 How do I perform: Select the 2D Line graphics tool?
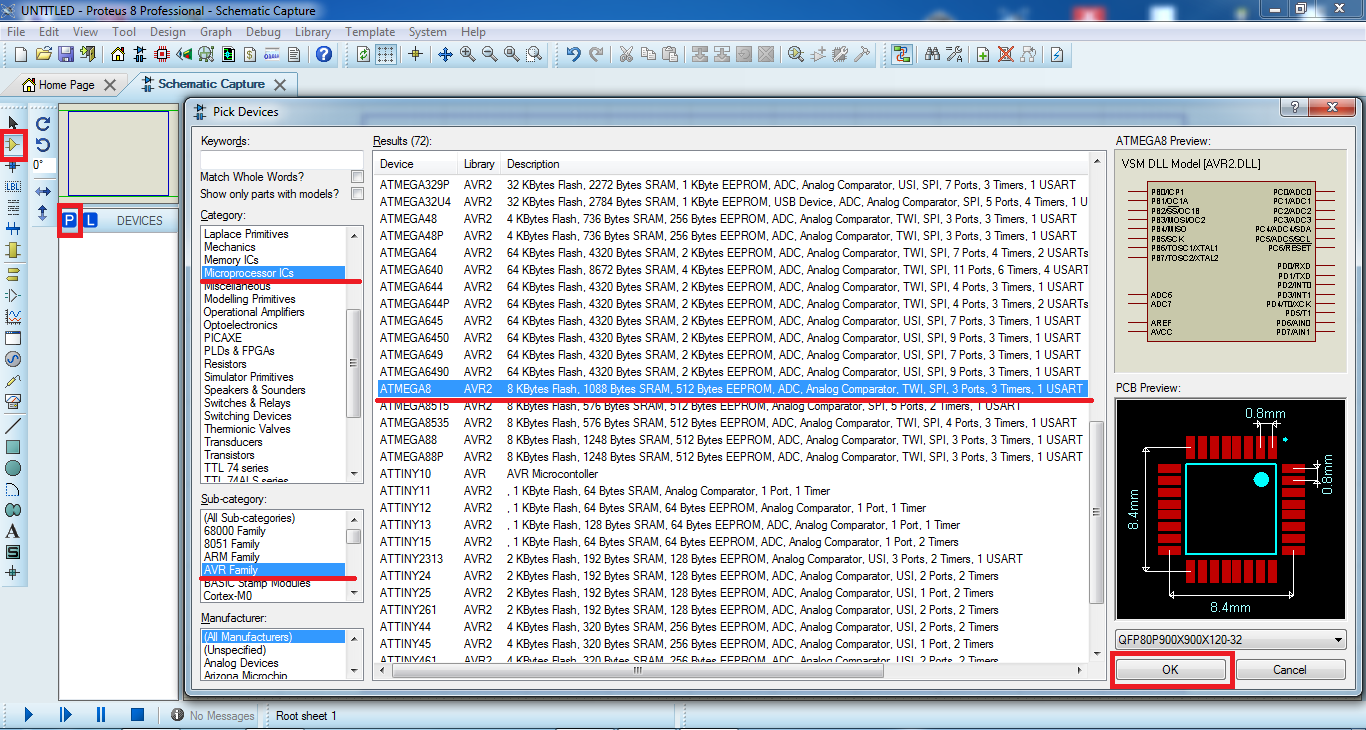pyautogui.click(x=13, y=426)
